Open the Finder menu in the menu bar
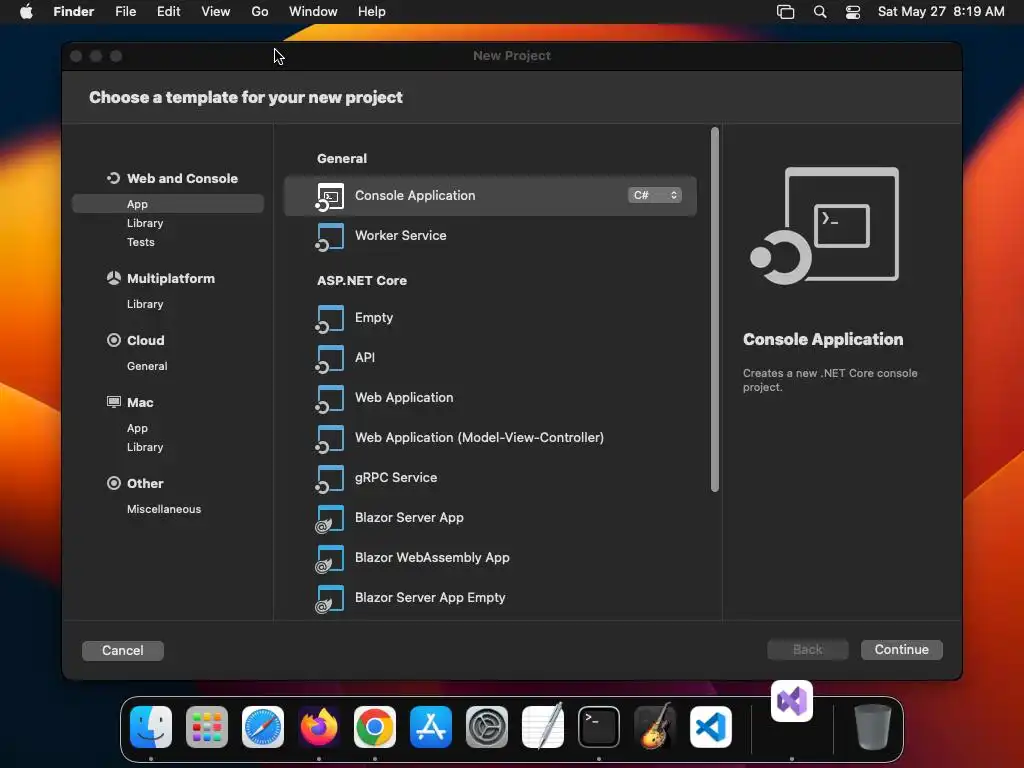This screenshot has width=1024, height=768. point(73,12)
